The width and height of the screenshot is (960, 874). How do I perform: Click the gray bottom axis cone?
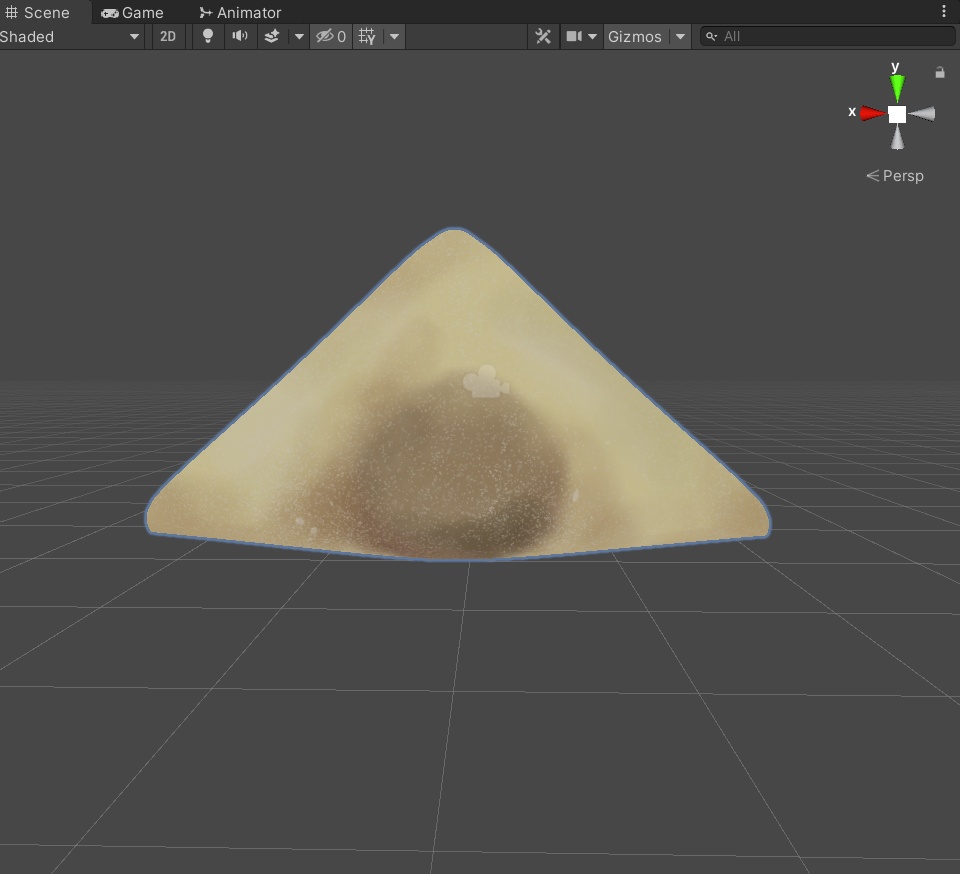[897, 137]
